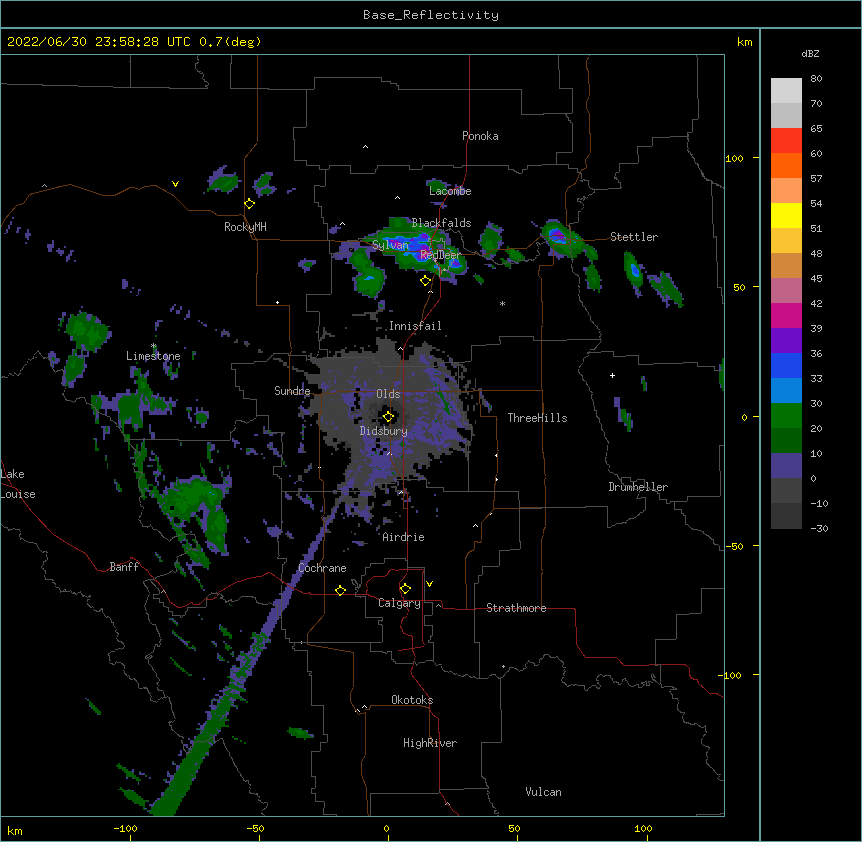Select the magenta 39-42 dBZ legend band
The image size is (862, 842).
[x=786, y=315]
